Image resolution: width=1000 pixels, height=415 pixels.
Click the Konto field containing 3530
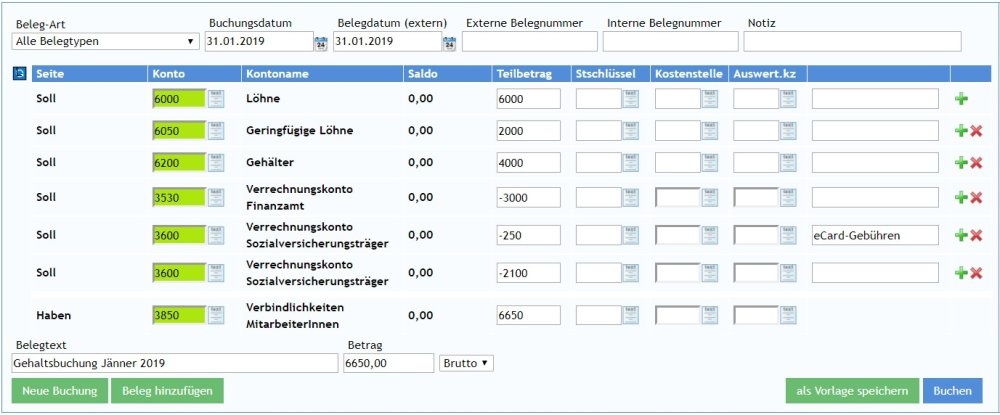pos(179,198)
